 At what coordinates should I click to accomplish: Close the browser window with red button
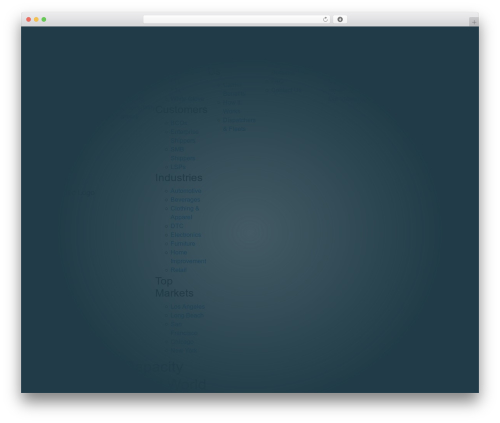[29, 20]
